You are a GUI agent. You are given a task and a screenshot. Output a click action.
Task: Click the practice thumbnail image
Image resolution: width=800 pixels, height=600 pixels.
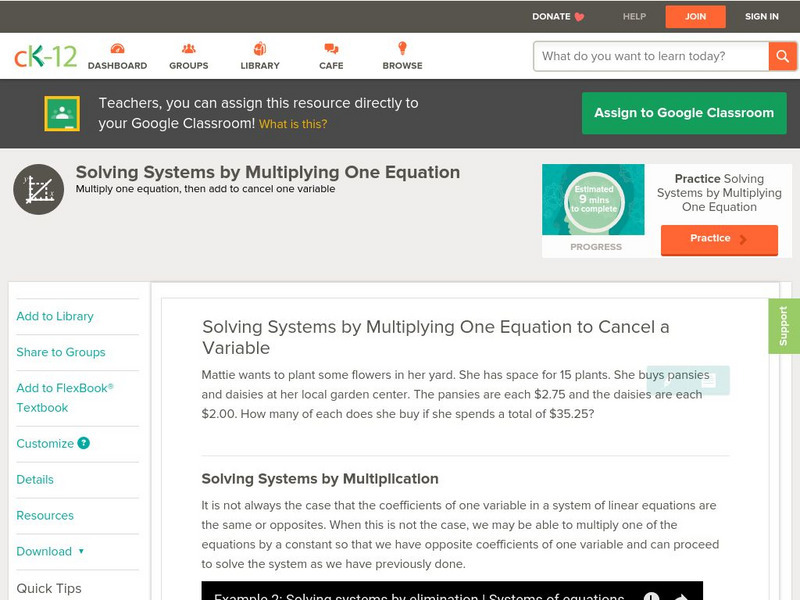click(593, 199)
